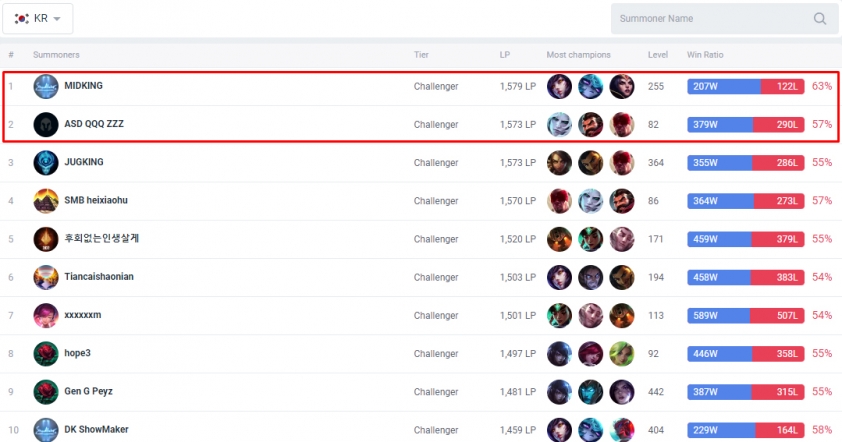Screen dimensions: 842x442
Task: Focus the Summoner Name search field
Action: pyautogui.click(x=724, y=19)
